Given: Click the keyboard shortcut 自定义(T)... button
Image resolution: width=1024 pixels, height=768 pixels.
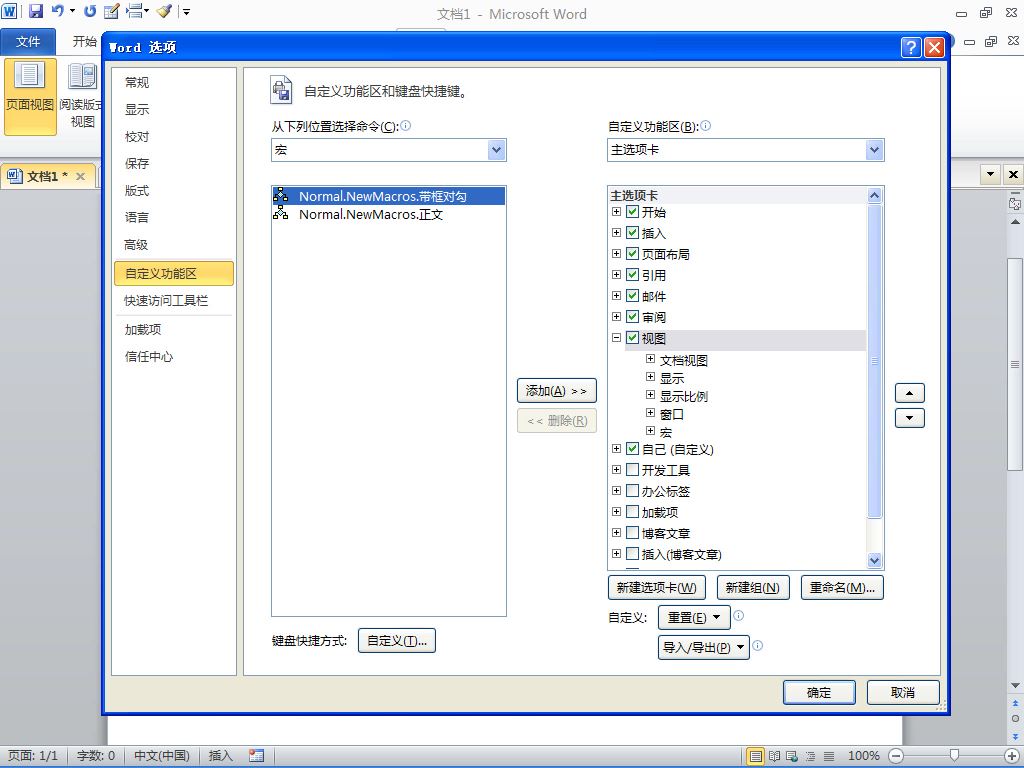Looking at the screenshot, I should tap(396, 641).
